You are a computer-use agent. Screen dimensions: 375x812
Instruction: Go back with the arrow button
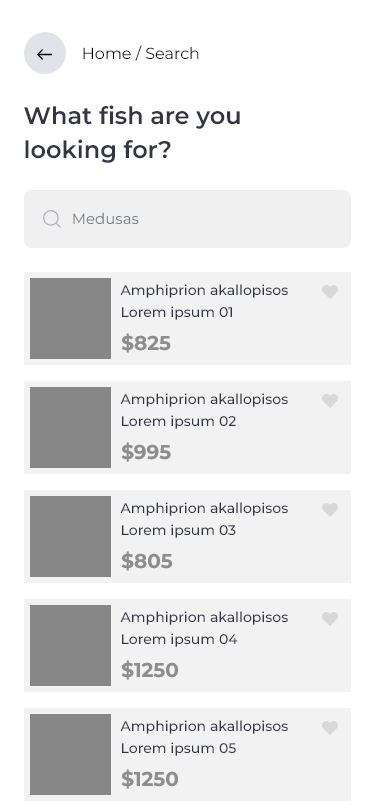pos(45,53)
